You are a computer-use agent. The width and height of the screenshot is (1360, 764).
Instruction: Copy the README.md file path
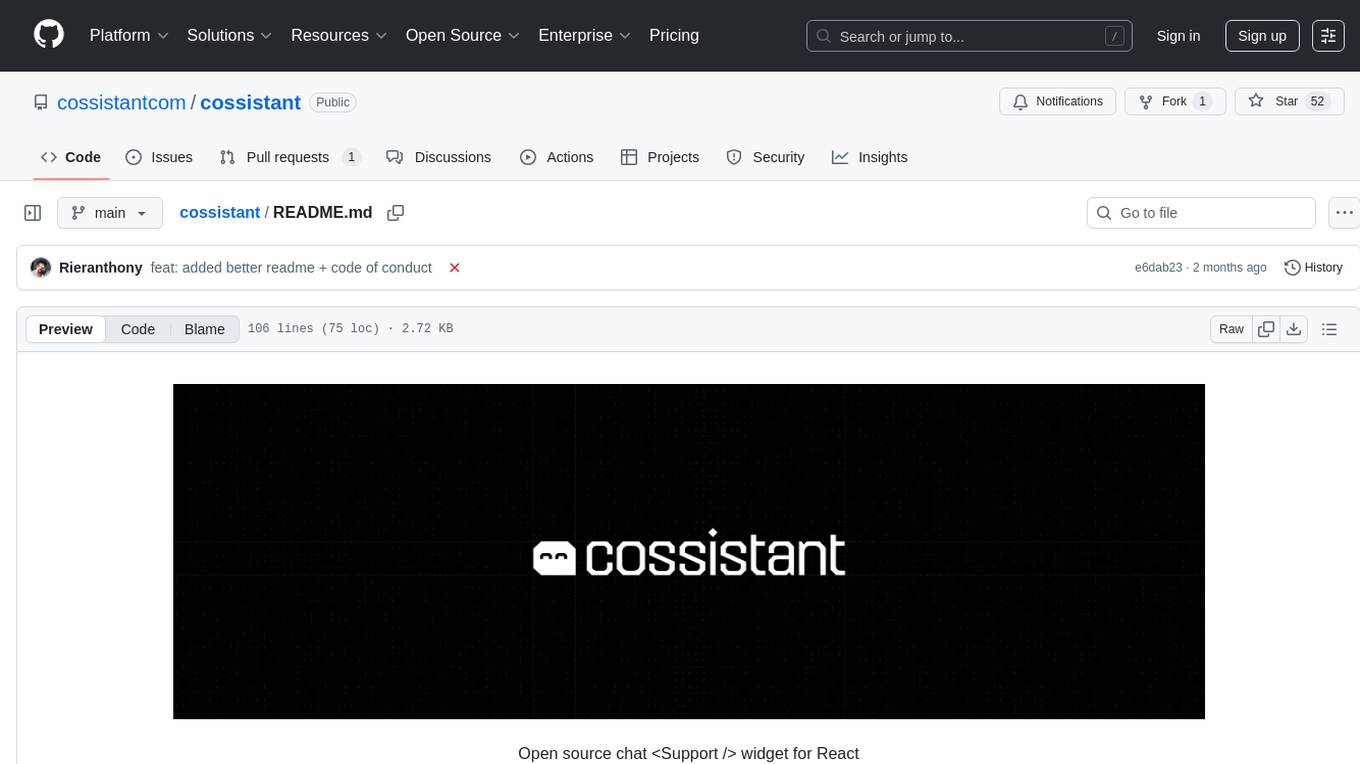(395, 213)
